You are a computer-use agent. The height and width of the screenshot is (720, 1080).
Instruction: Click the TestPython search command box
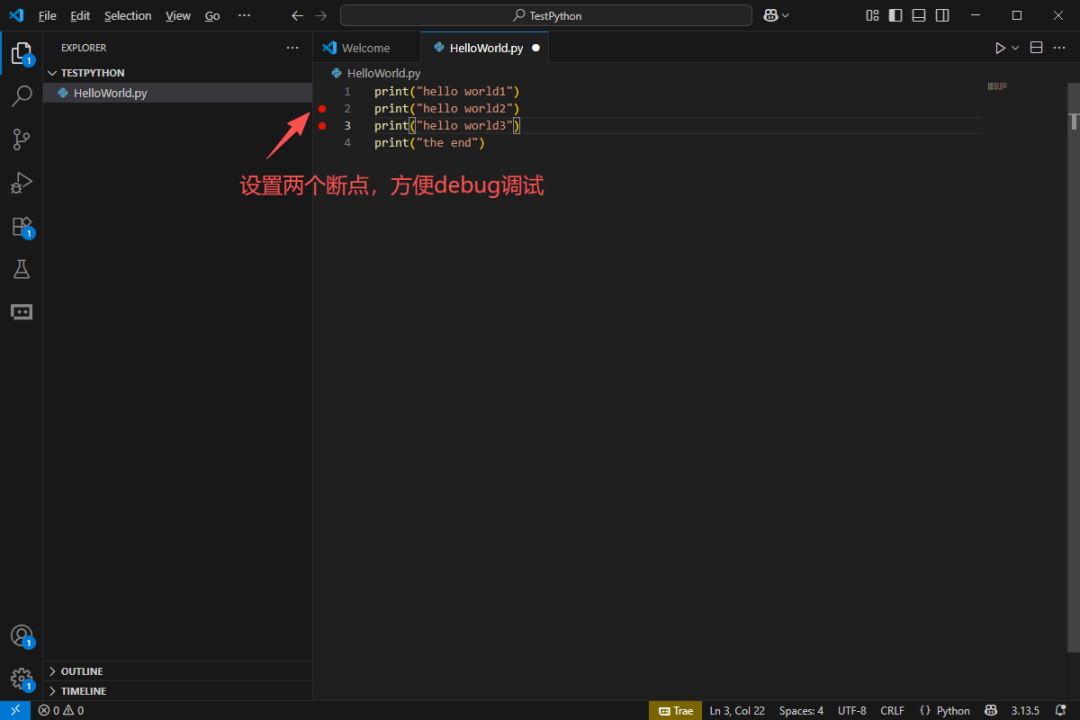[546, 15]
